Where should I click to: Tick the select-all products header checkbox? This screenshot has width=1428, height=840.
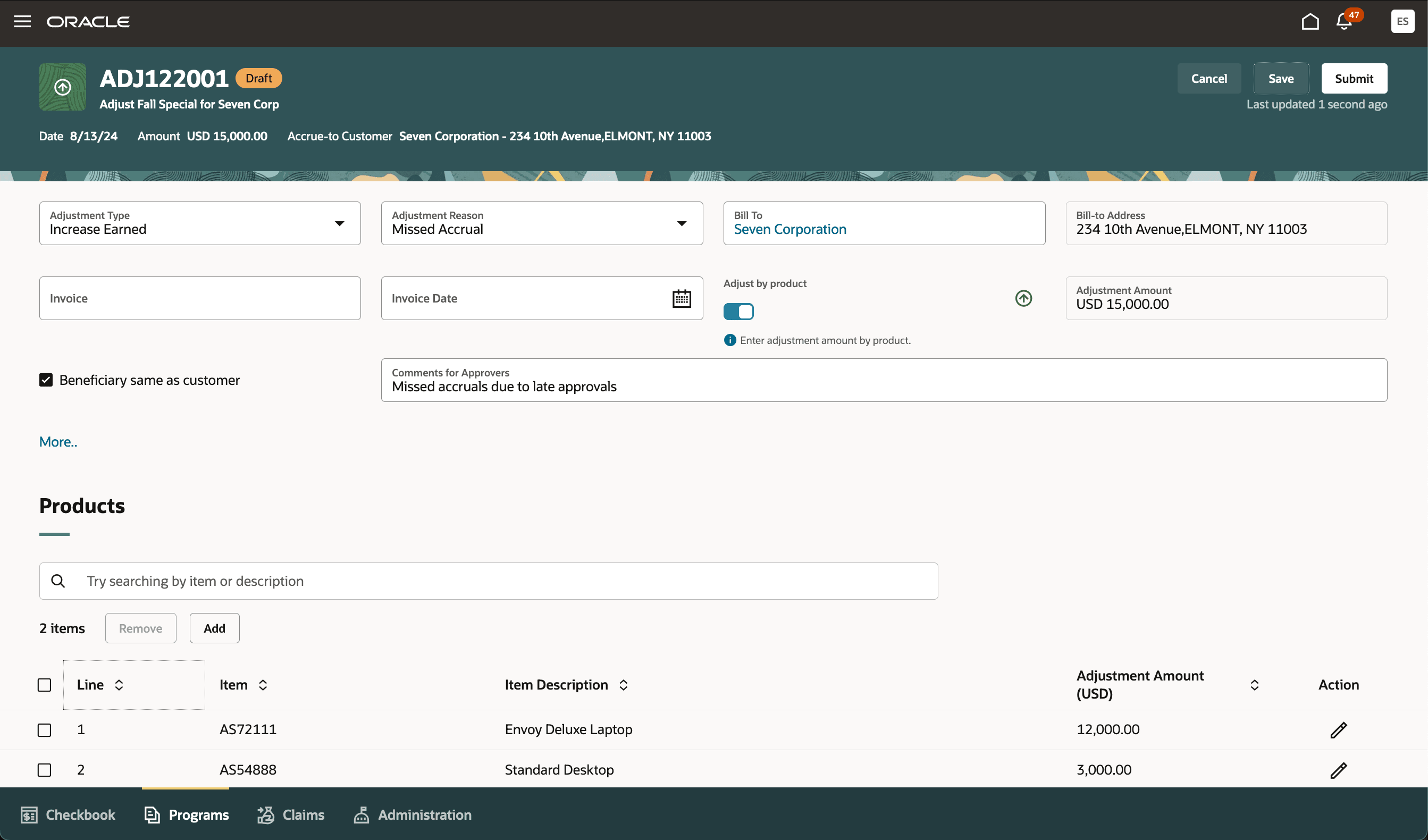[44, 685]
